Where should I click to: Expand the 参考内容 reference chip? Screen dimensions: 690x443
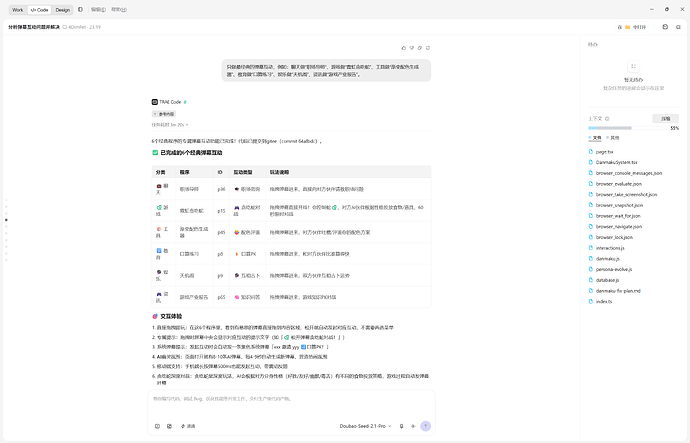tap(164, 114)
